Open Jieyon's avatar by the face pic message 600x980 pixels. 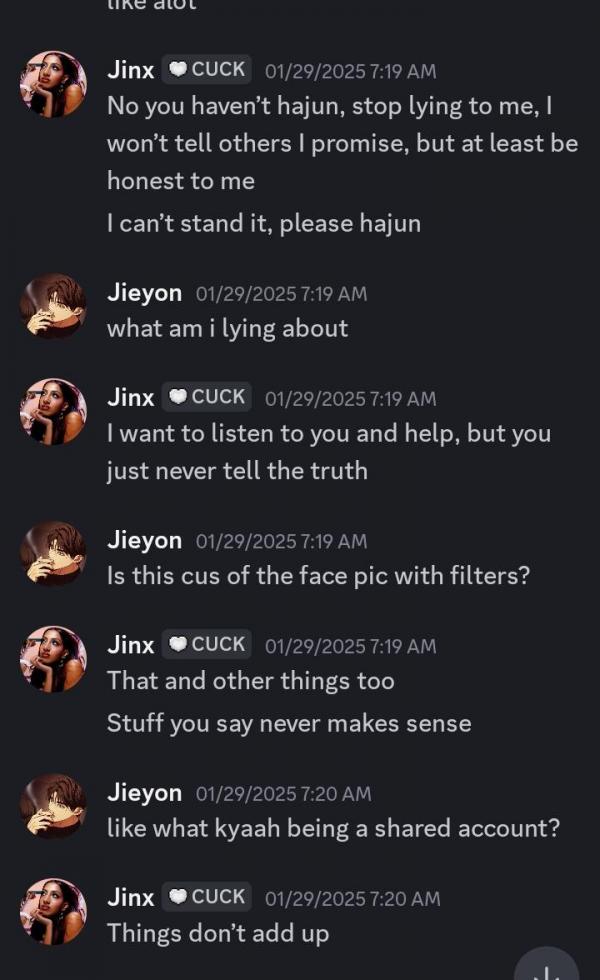point(53,553)
